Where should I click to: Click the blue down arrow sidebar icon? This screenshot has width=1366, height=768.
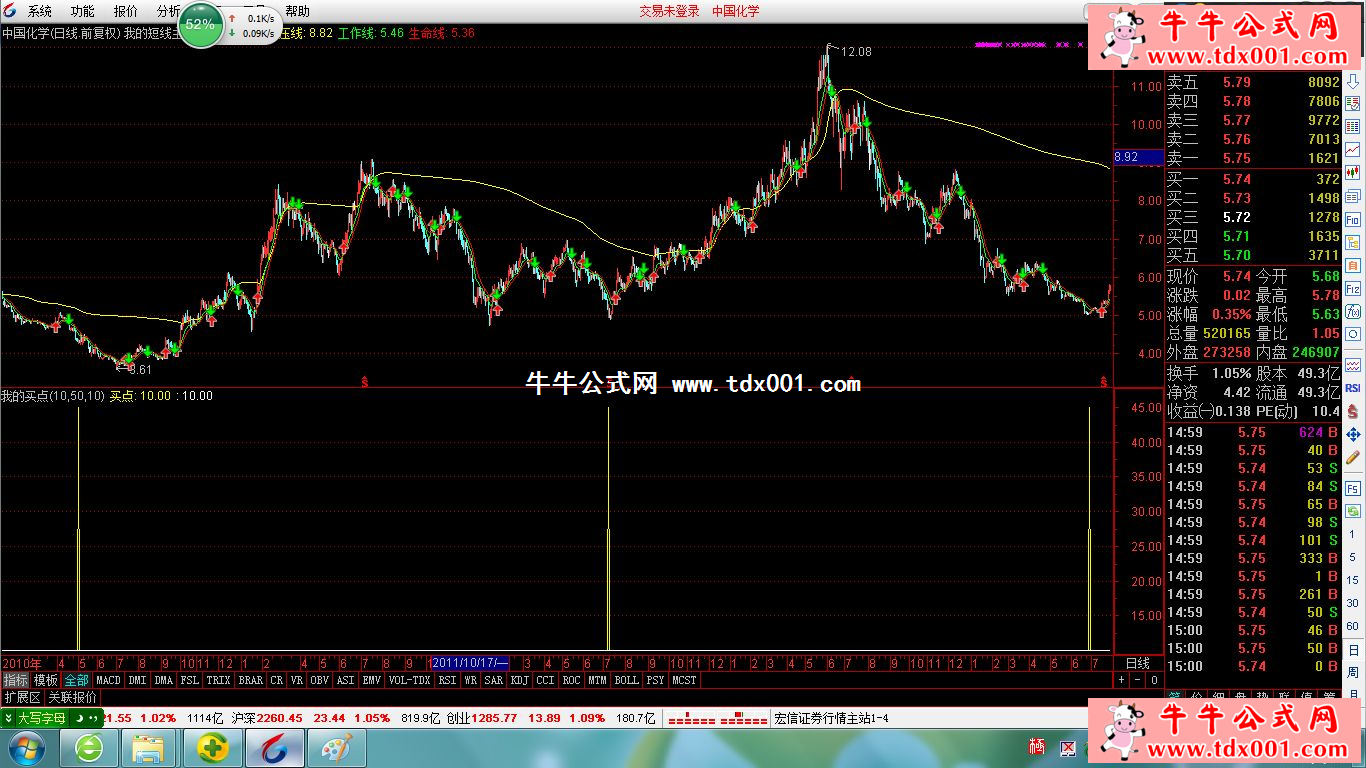tap(1353, 82)
